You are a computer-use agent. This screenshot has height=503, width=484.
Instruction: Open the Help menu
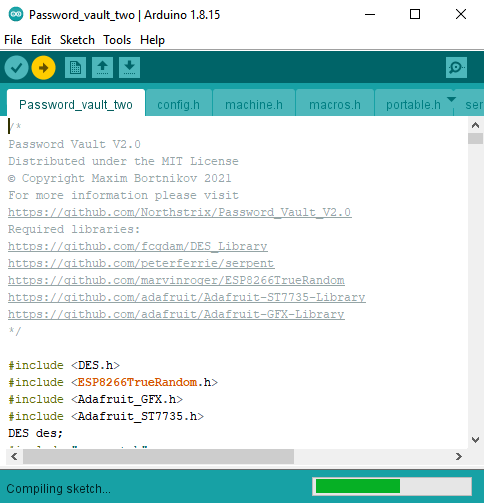(152, 40)
